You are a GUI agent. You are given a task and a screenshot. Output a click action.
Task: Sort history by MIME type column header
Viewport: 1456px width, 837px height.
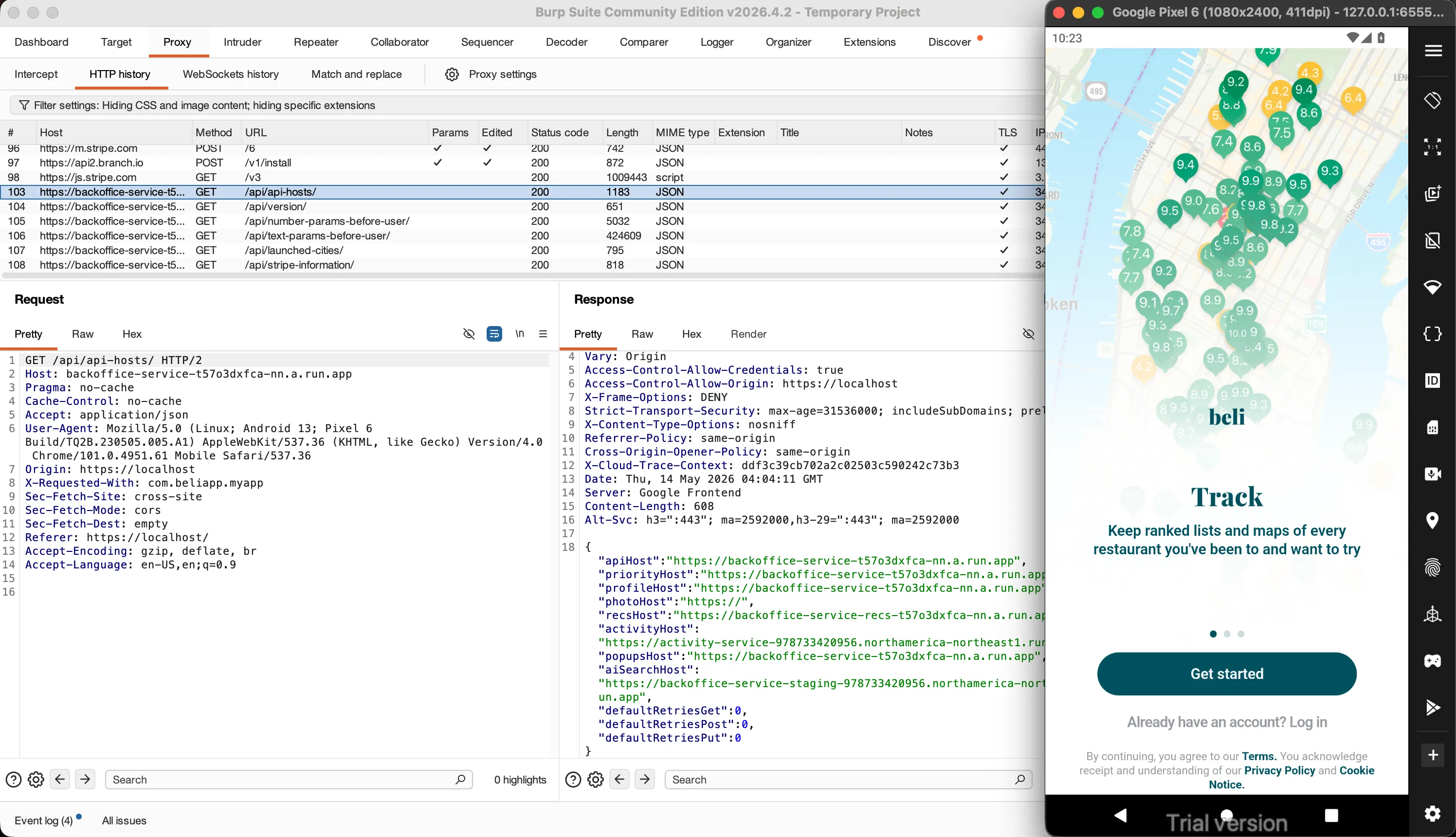[x=683, y=133]
